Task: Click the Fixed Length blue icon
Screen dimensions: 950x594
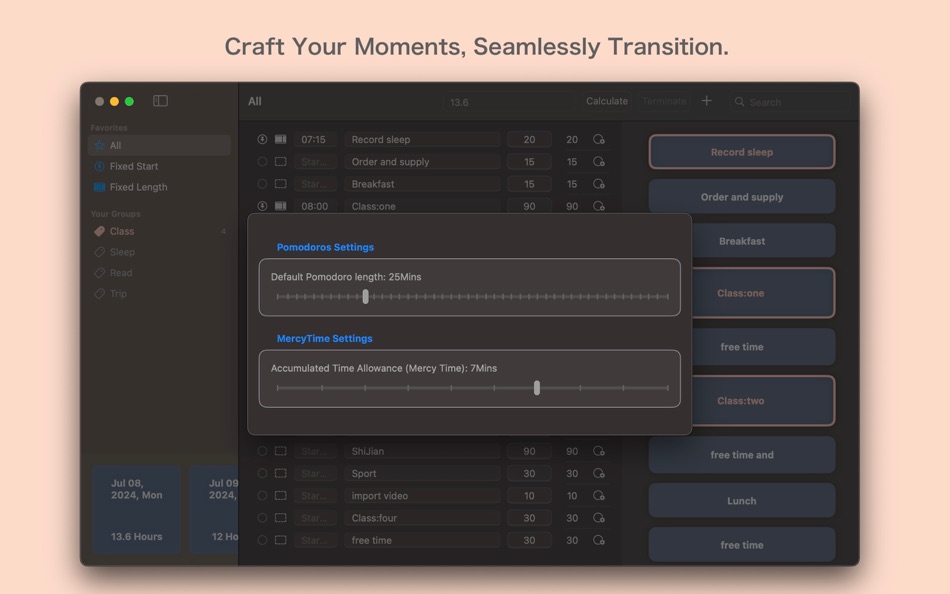Action: [99, 187]
